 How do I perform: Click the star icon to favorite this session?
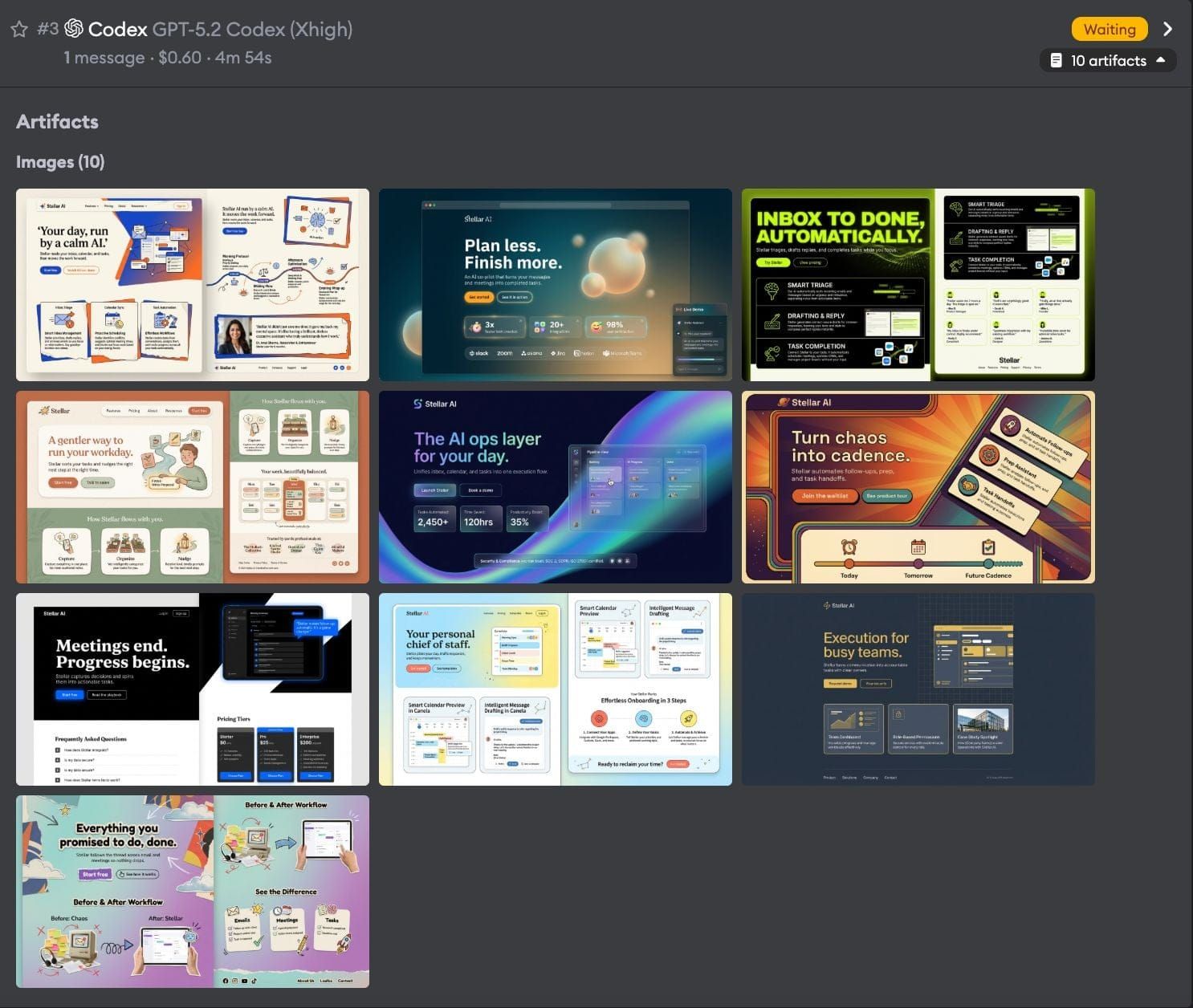(x=18, y=30)
